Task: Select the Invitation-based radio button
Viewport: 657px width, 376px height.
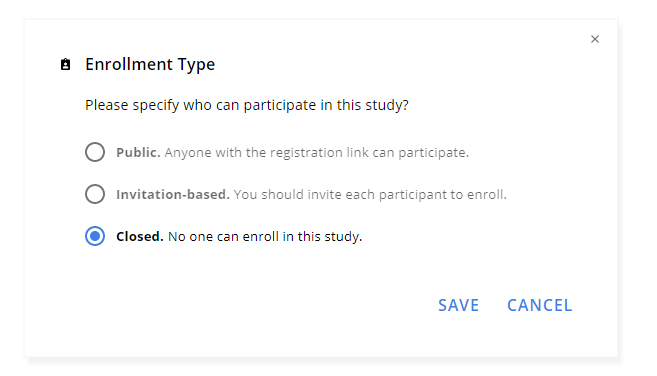Action: click(95, 194)
